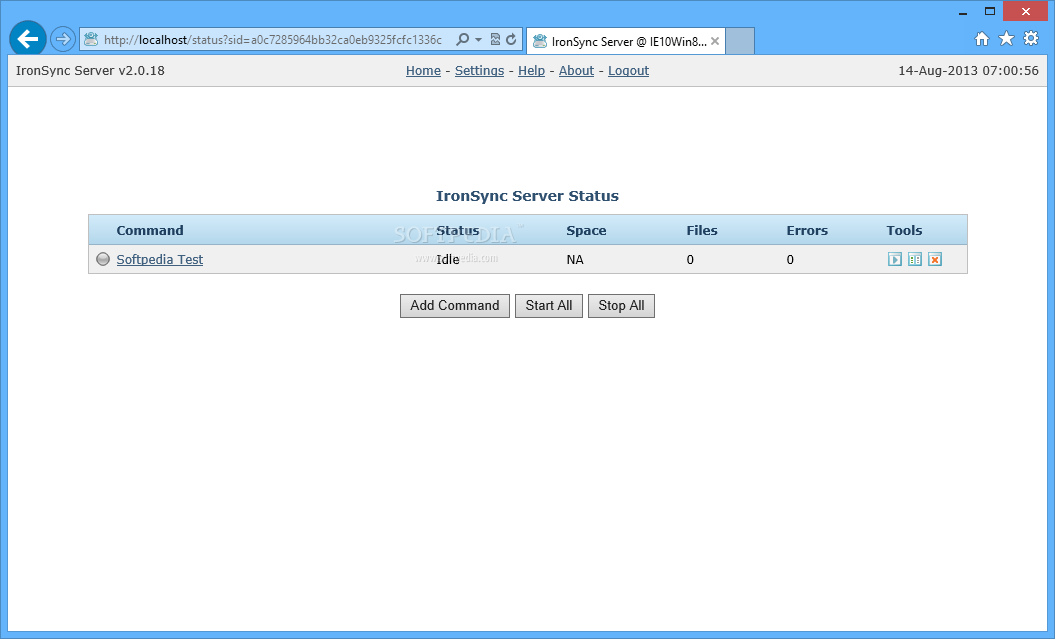Open the browser Tools gear icon

pyautogui.click(x=1031, y=38)
